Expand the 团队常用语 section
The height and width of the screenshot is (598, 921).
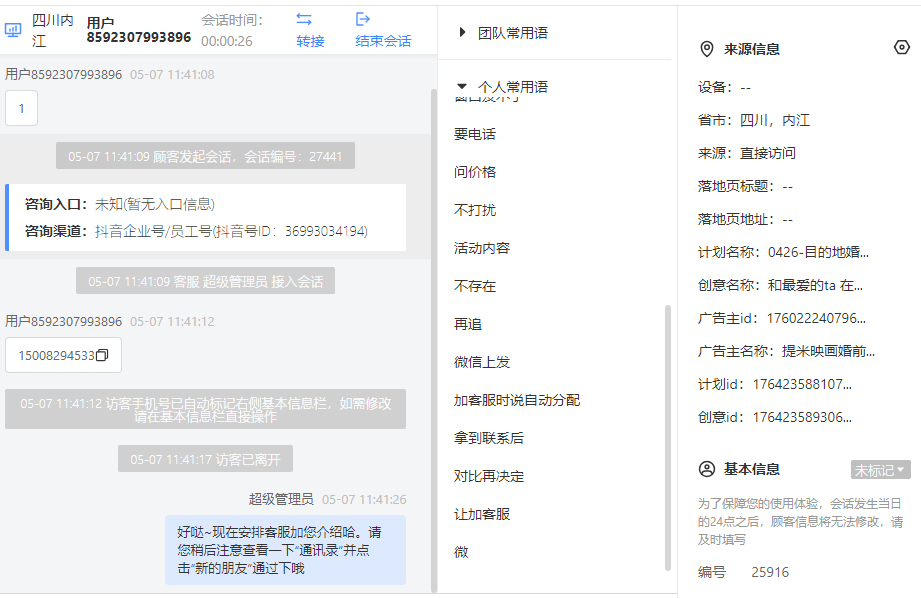click(462, 32)
